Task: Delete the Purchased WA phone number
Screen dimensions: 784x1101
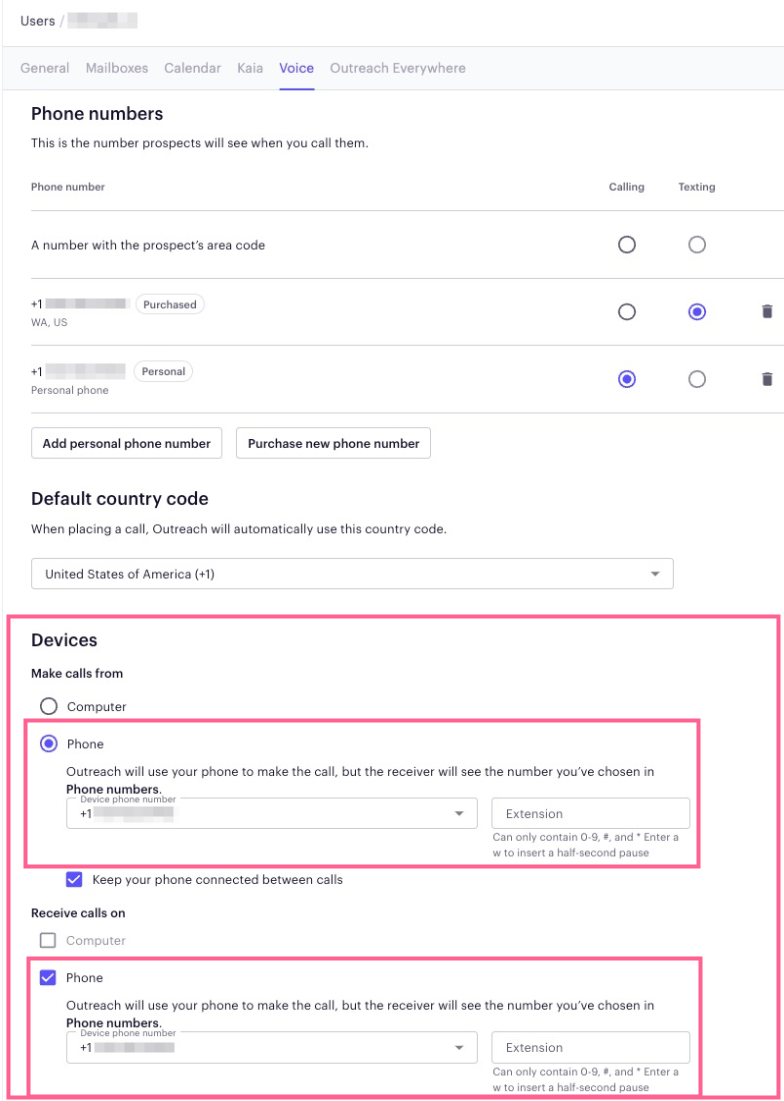Action: click(x=767, y=311)
